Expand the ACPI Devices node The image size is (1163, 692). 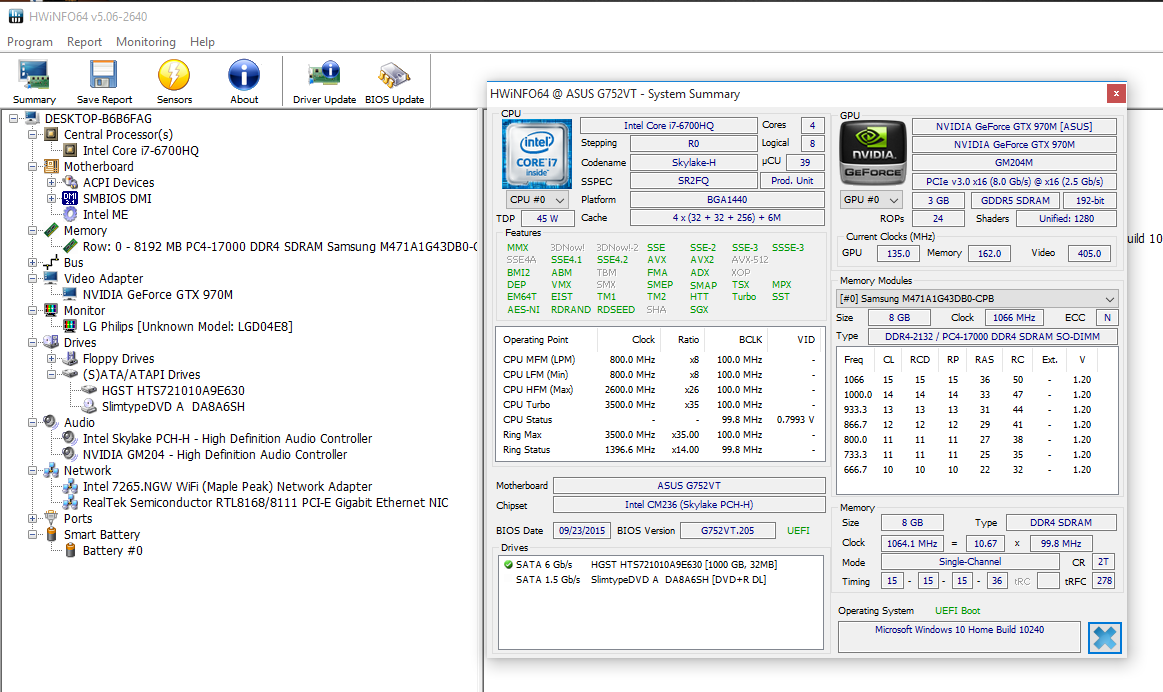pyautogui.click(x=51, y=182)
